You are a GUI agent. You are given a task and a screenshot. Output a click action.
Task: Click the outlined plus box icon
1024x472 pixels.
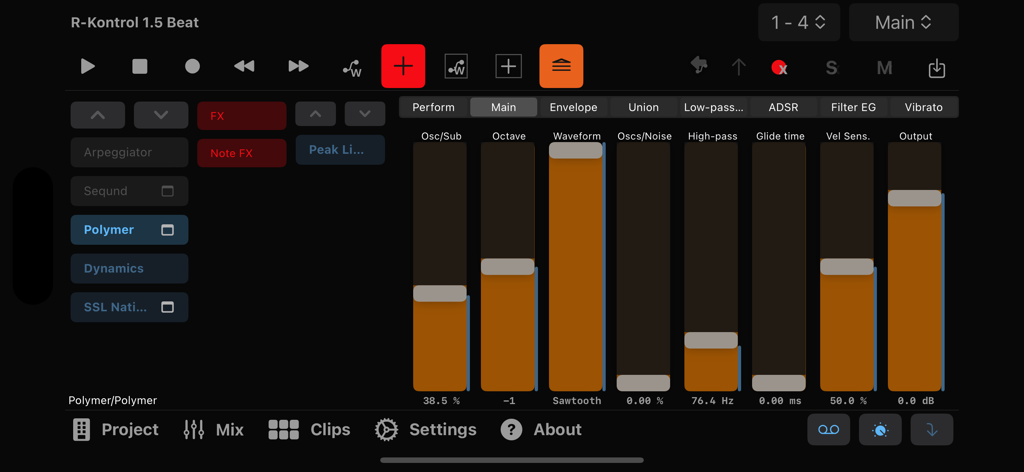pyautogui.click(x=508, y=66)
